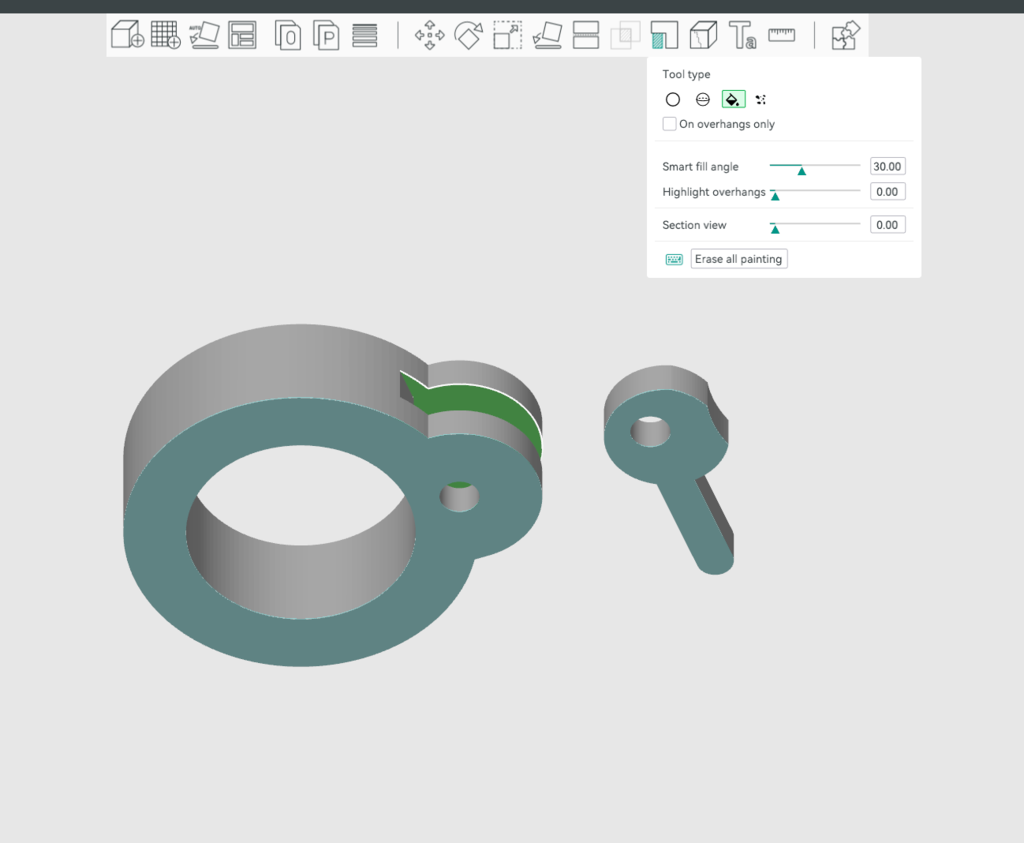The image size is (1024, 843).
Task: Select the Move gizmo
Action: [428, 35]
